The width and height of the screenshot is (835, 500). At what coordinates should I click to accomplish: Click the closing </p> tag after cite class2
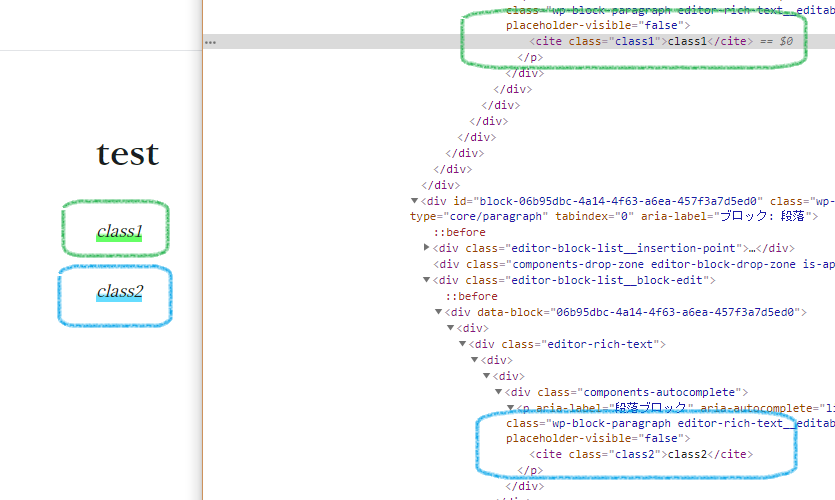click(x=530, y=470)
